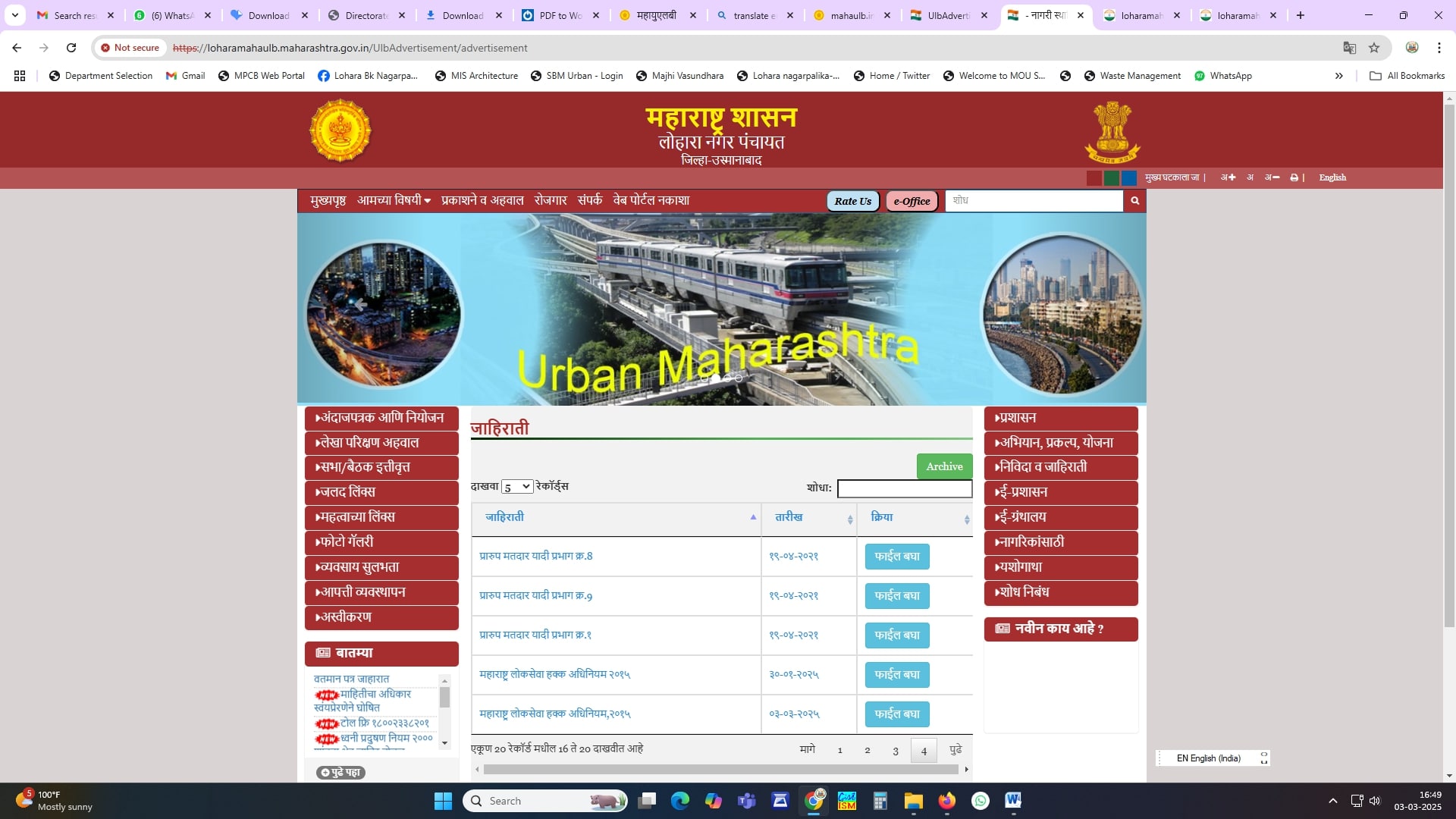Image resolution: width=1456 pixels, height=819 pixels.
Task: Go to pagination page 2
Action: tap(868, 750)
